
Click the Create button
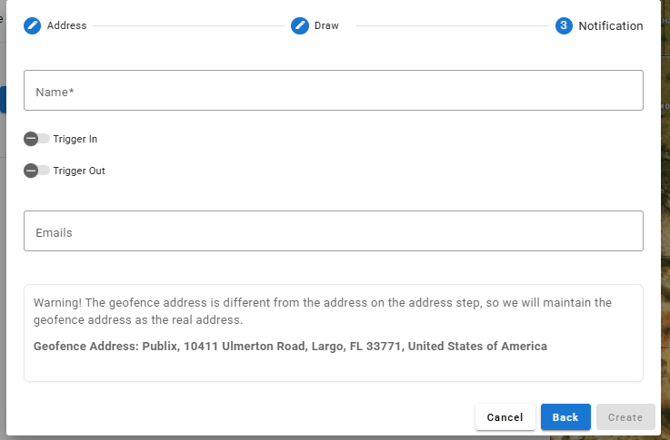click(x=625, y=417)
